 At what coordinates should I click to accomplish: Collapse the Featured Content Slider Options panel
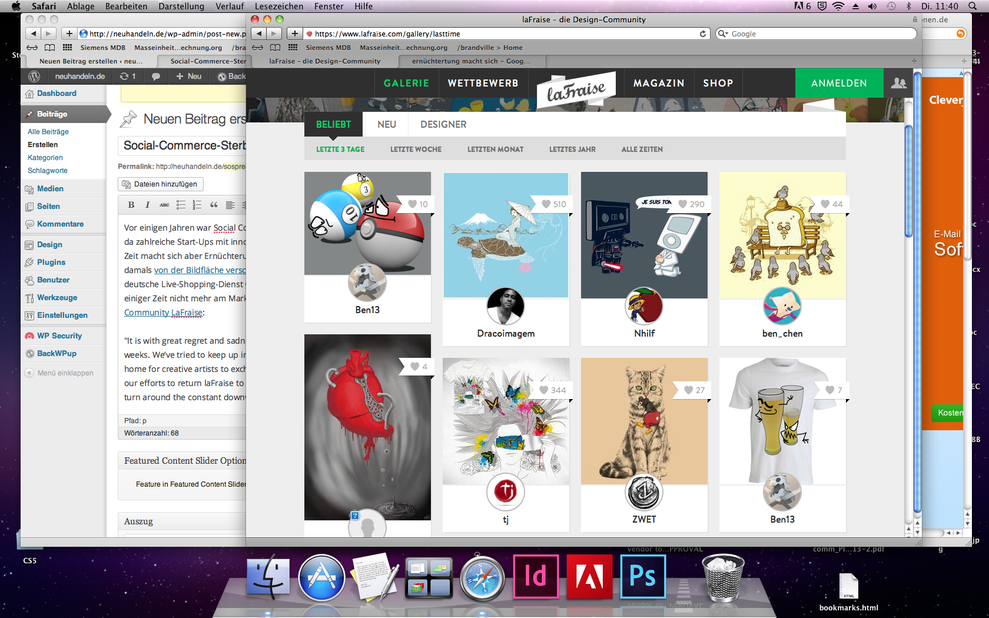click(185, 460)
